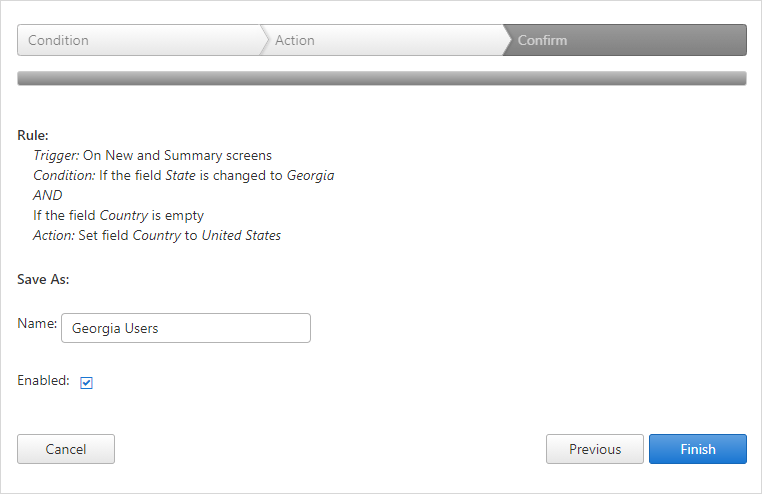Cancel the rule wizard
The width and height of the screenshot is (762, 494).
[66, 449]
